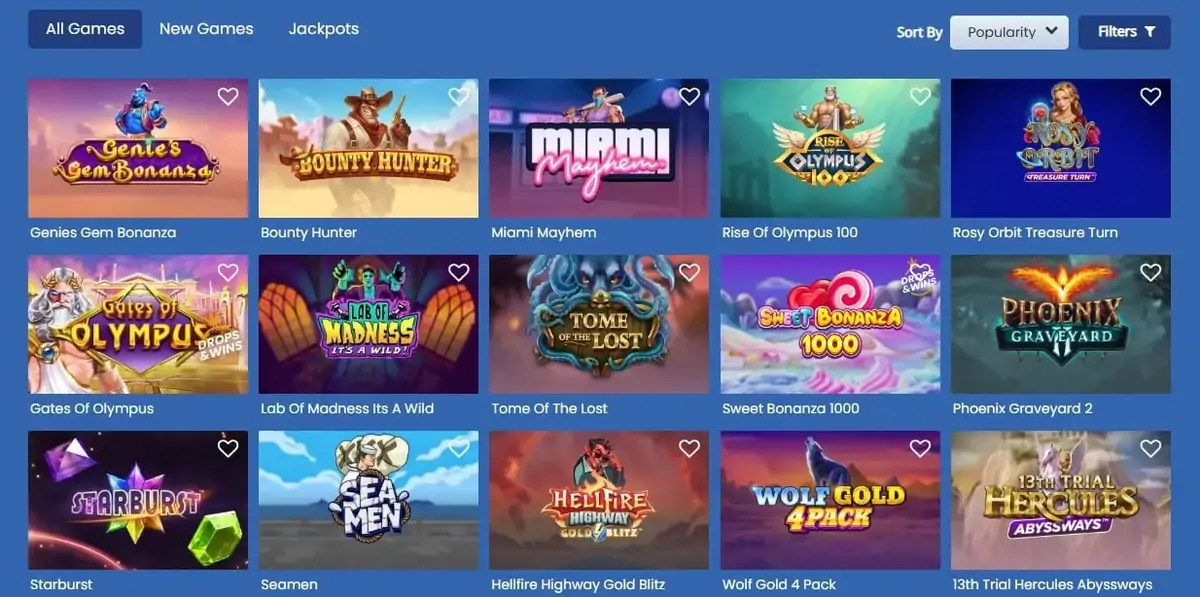Heart the Phoenix Graveyard 2 game
The width and height of the screenshot is (1200, 597).
[1151, 272]
